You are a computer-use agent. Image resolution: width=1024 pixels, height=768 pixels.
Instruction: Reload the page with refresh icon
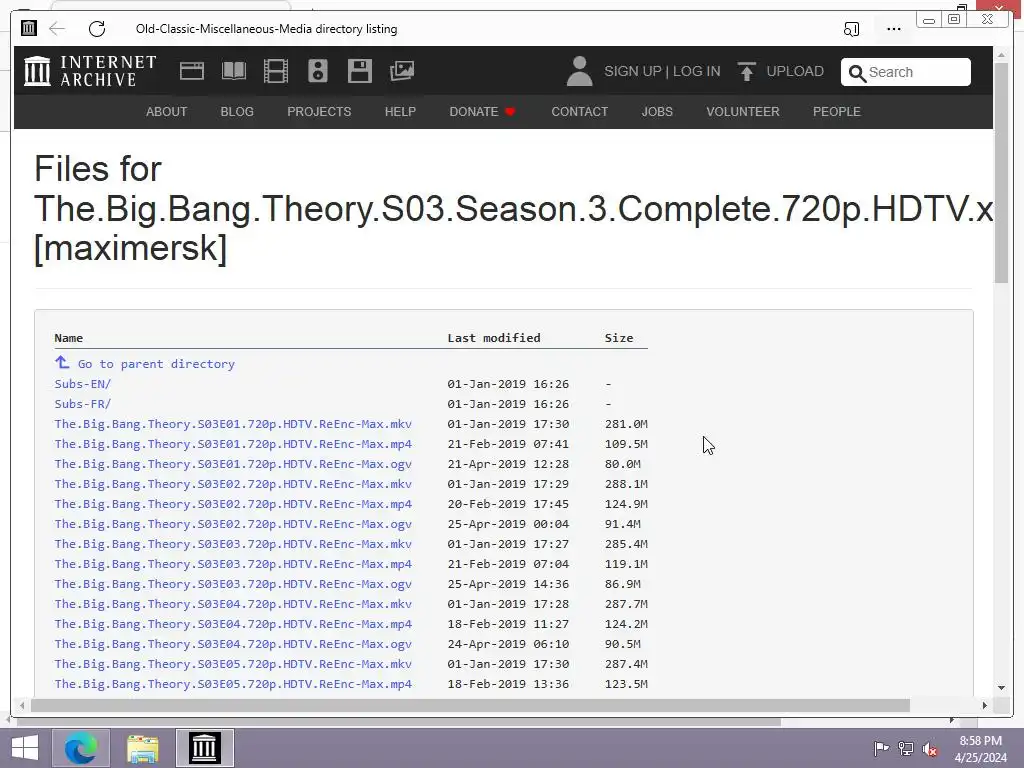point(97,29)
